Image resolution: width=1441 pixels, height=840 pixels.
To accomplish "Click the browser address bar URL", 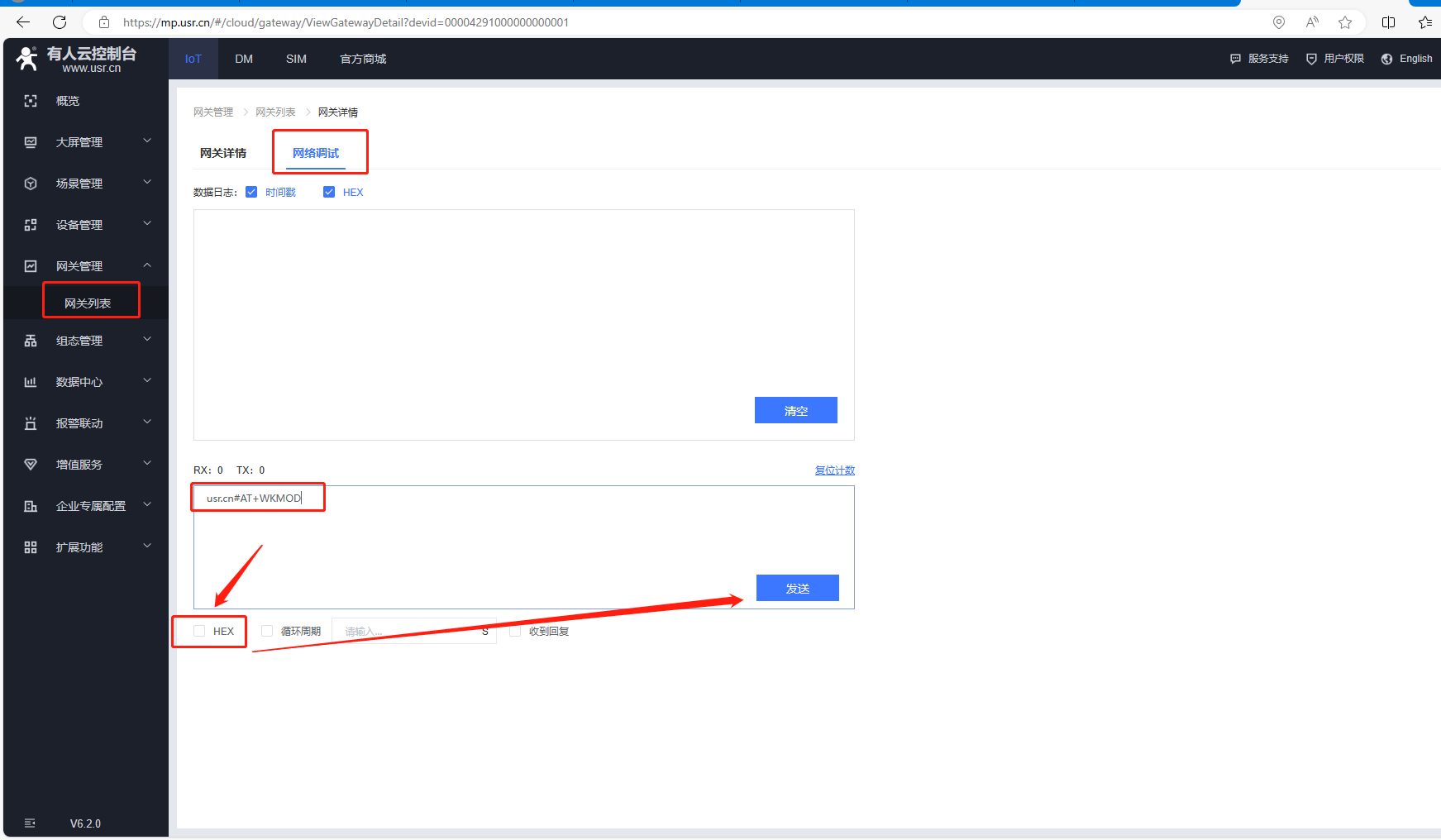I will click(x=346, y=22).
